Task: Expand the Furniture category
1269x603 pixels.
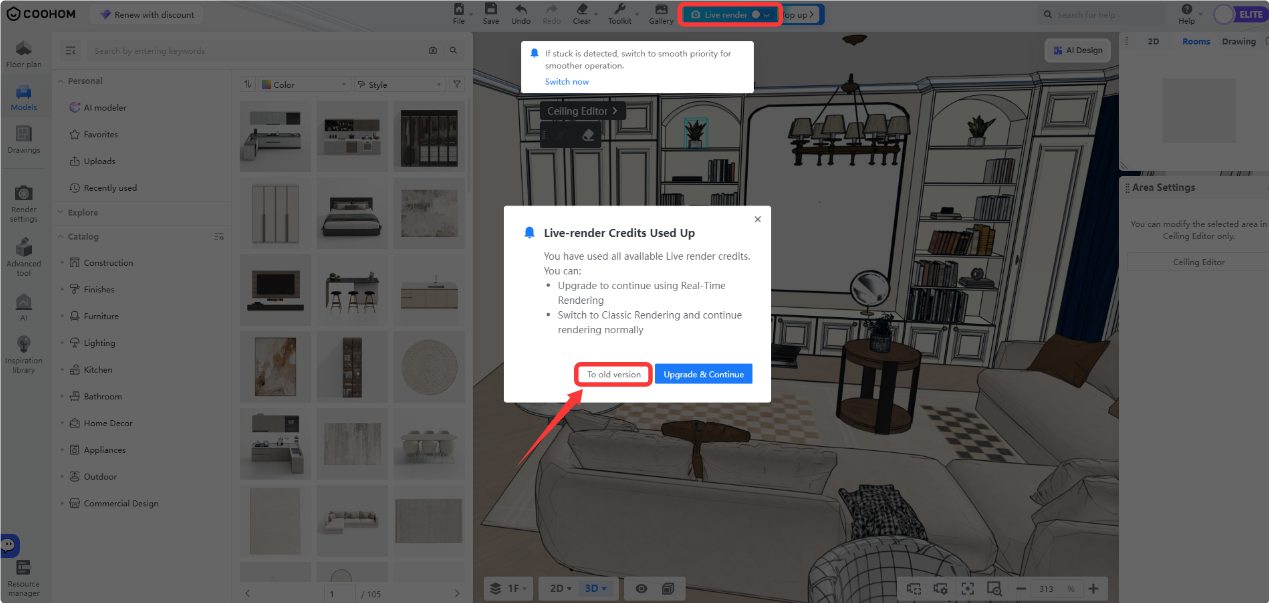Action: (x=62, y=316)
